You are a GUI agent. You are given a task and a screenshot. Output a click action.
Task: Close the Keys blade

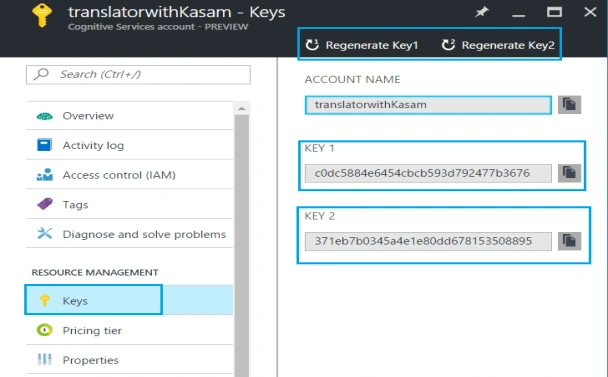click(x=590, y=12)
